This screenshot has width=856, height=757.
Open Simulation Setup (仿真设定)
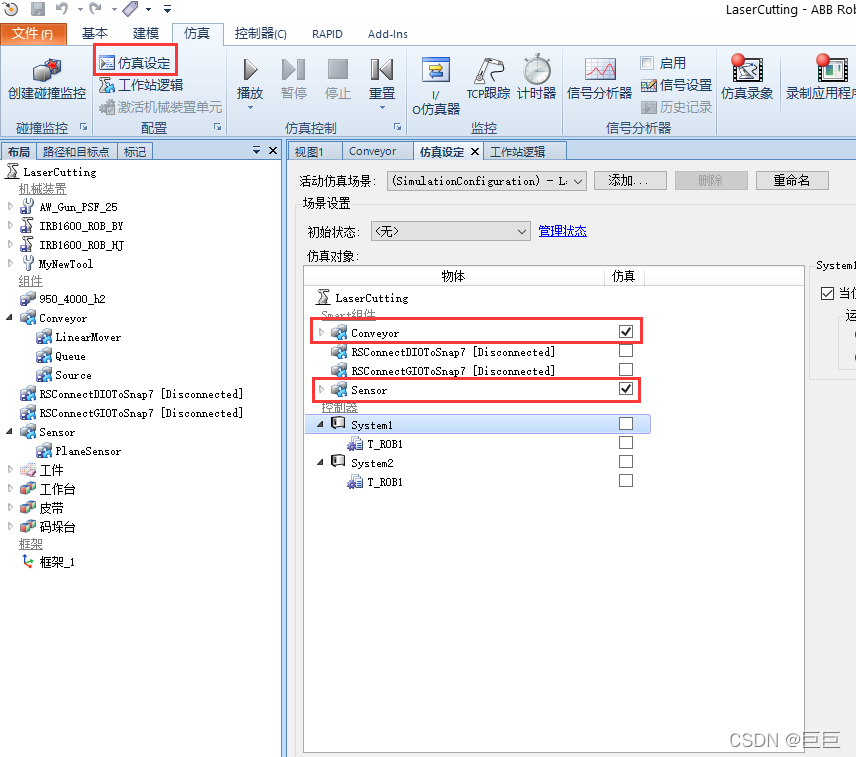pyautogui.click(x=135, y=63)
